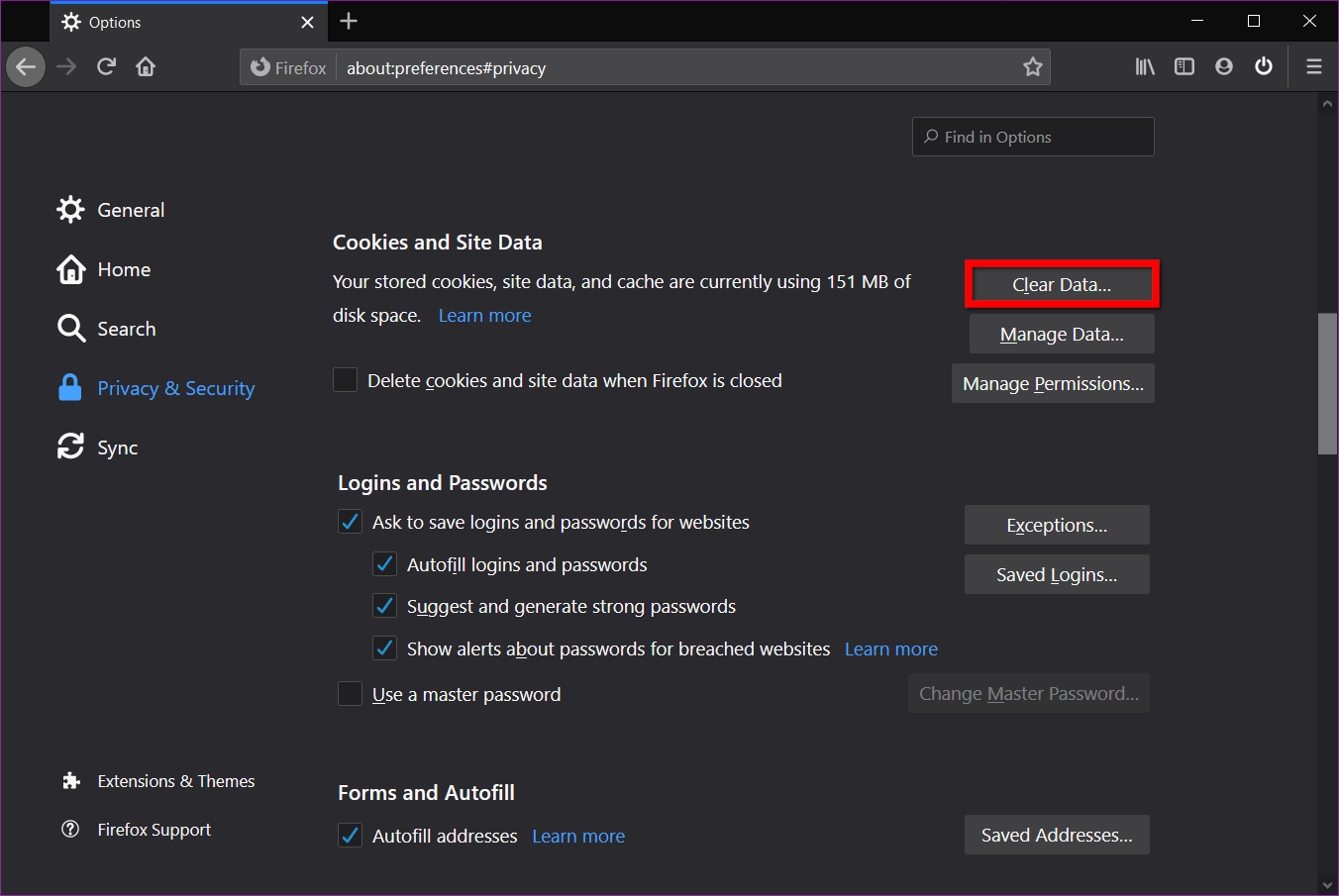Click the Cookies and Site Data heading

pyautogui.click(x=438, y=243)
